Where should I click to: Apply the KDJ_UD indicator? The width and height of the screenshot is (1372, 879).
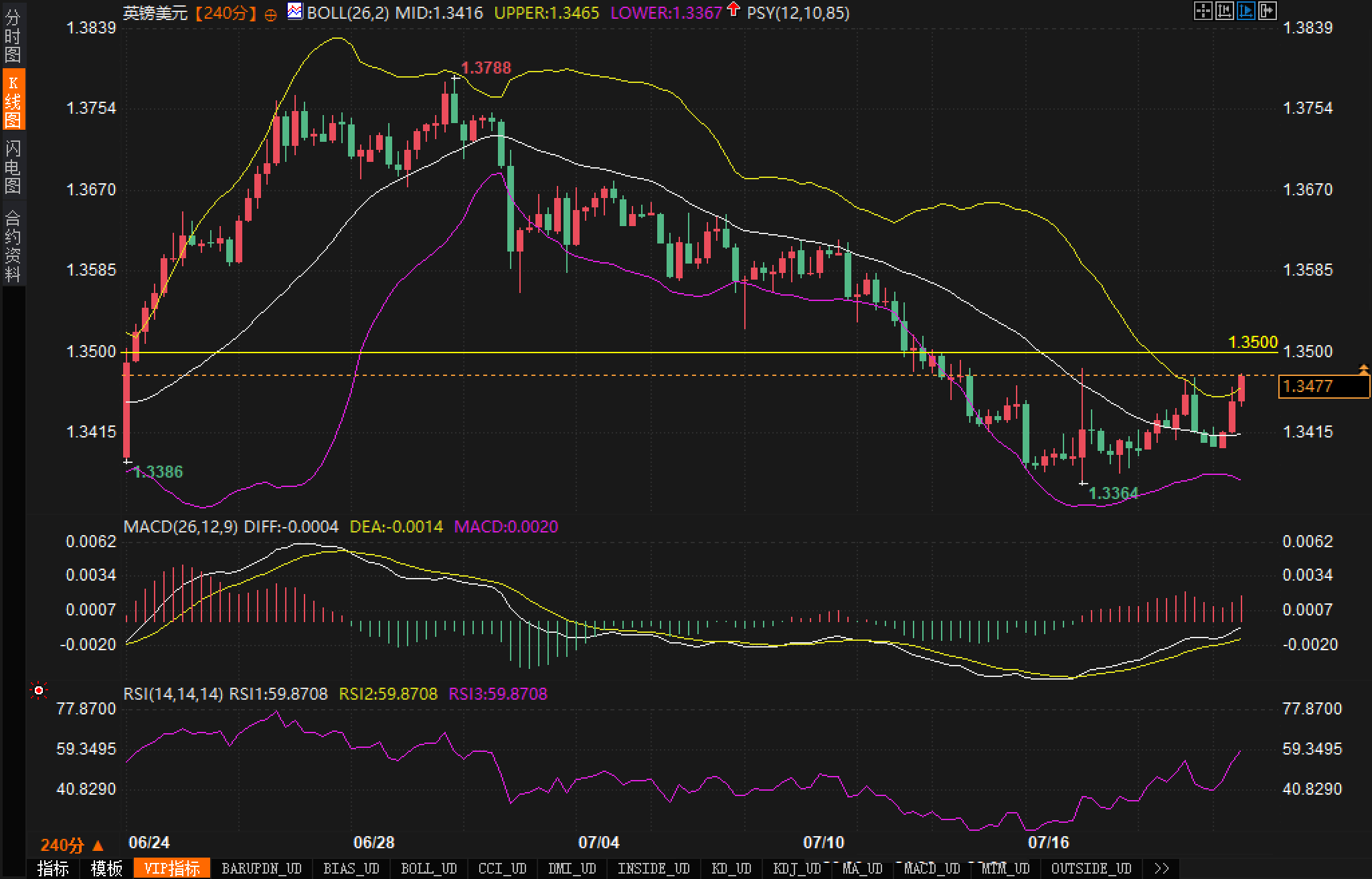[x=797, y=868]
